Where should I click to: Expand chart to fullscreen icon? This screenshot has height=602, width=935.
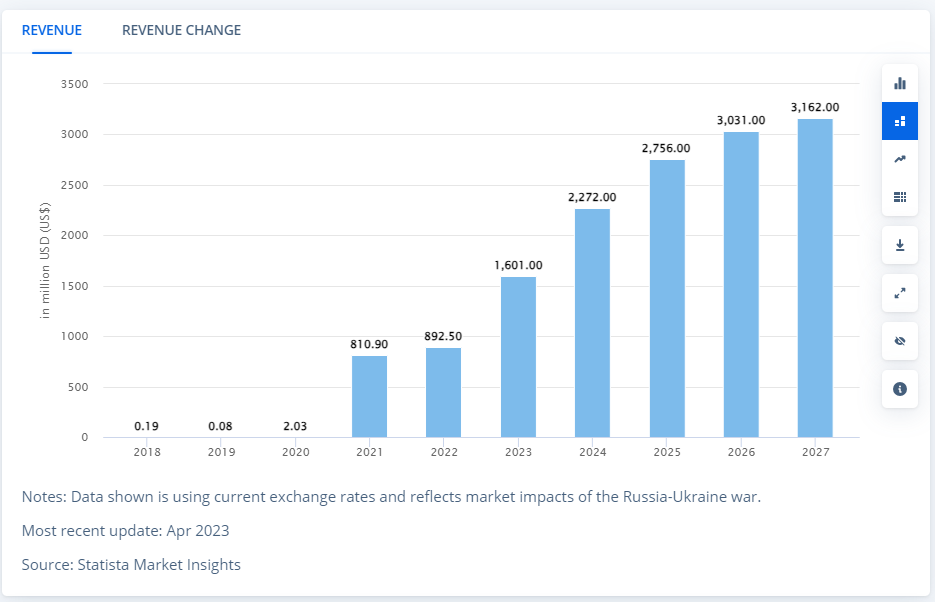tap(900, 293)
